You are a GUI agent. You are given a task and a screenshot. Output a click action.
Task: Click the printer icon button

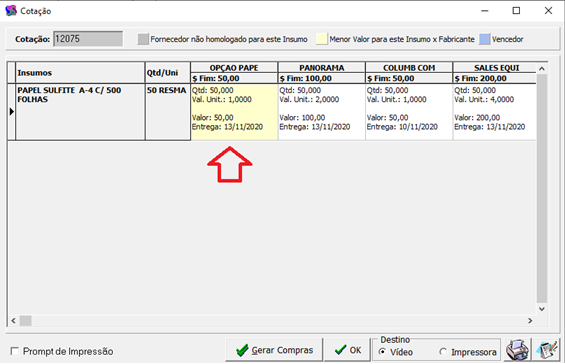point(517,350)
